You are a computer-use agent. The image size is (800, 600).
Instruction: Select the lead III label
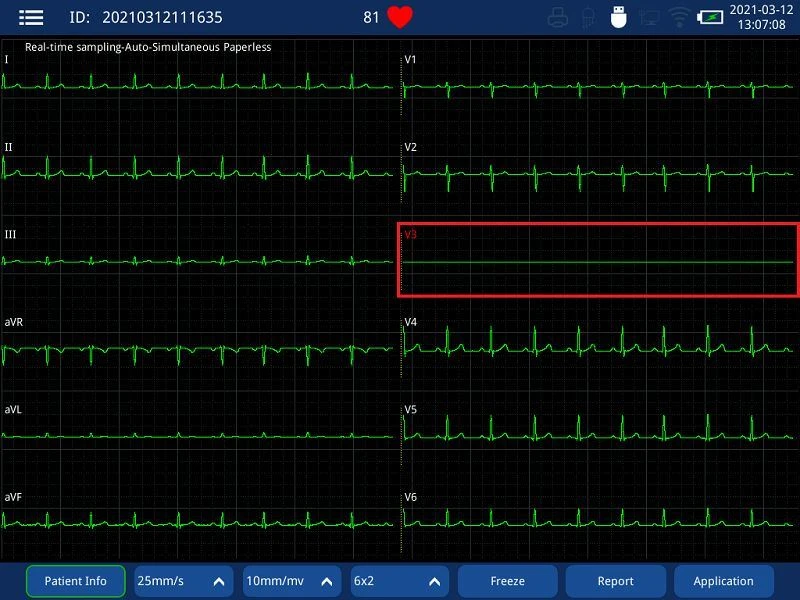(x=10, y=234)
